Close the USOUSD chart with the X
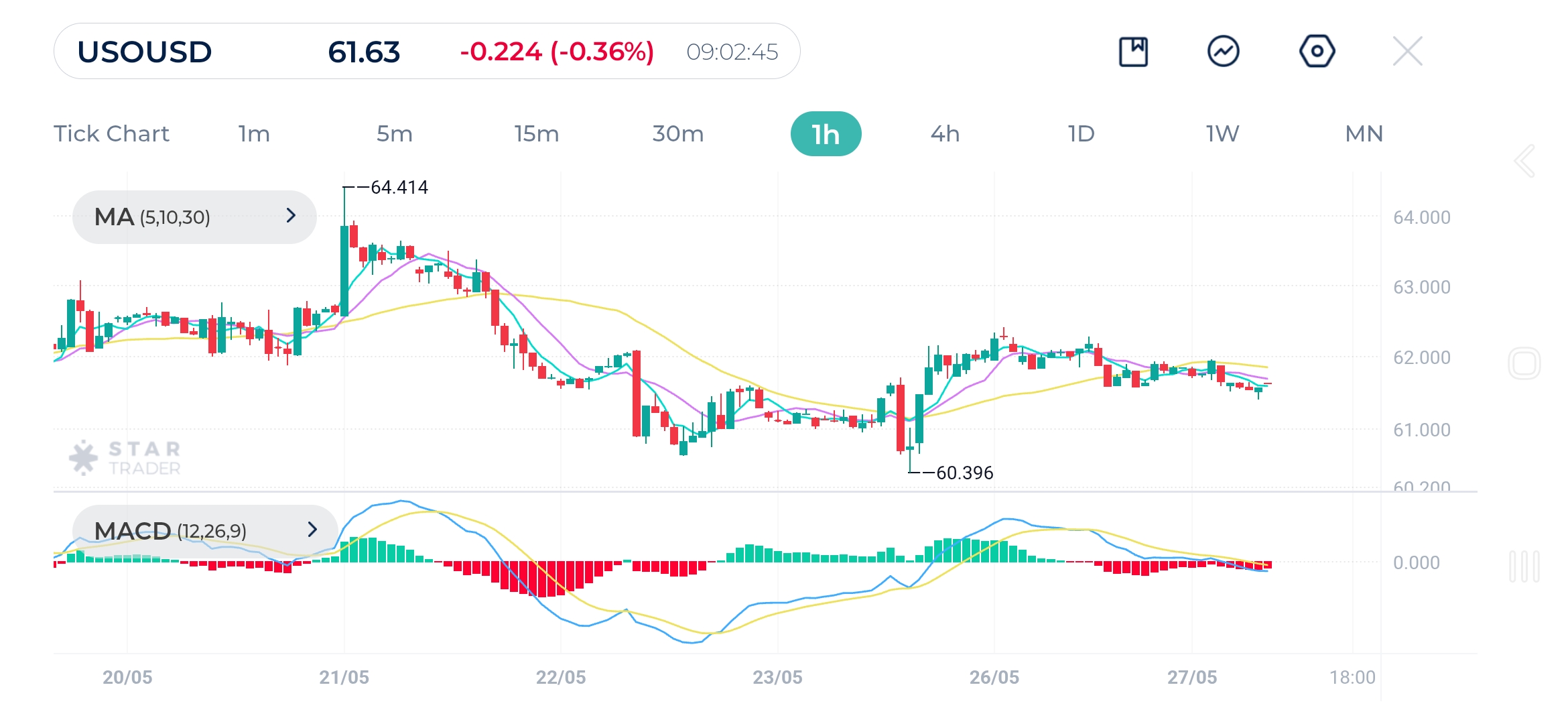This screenshot has width=1568, height=724. [x=1407, y=50]
